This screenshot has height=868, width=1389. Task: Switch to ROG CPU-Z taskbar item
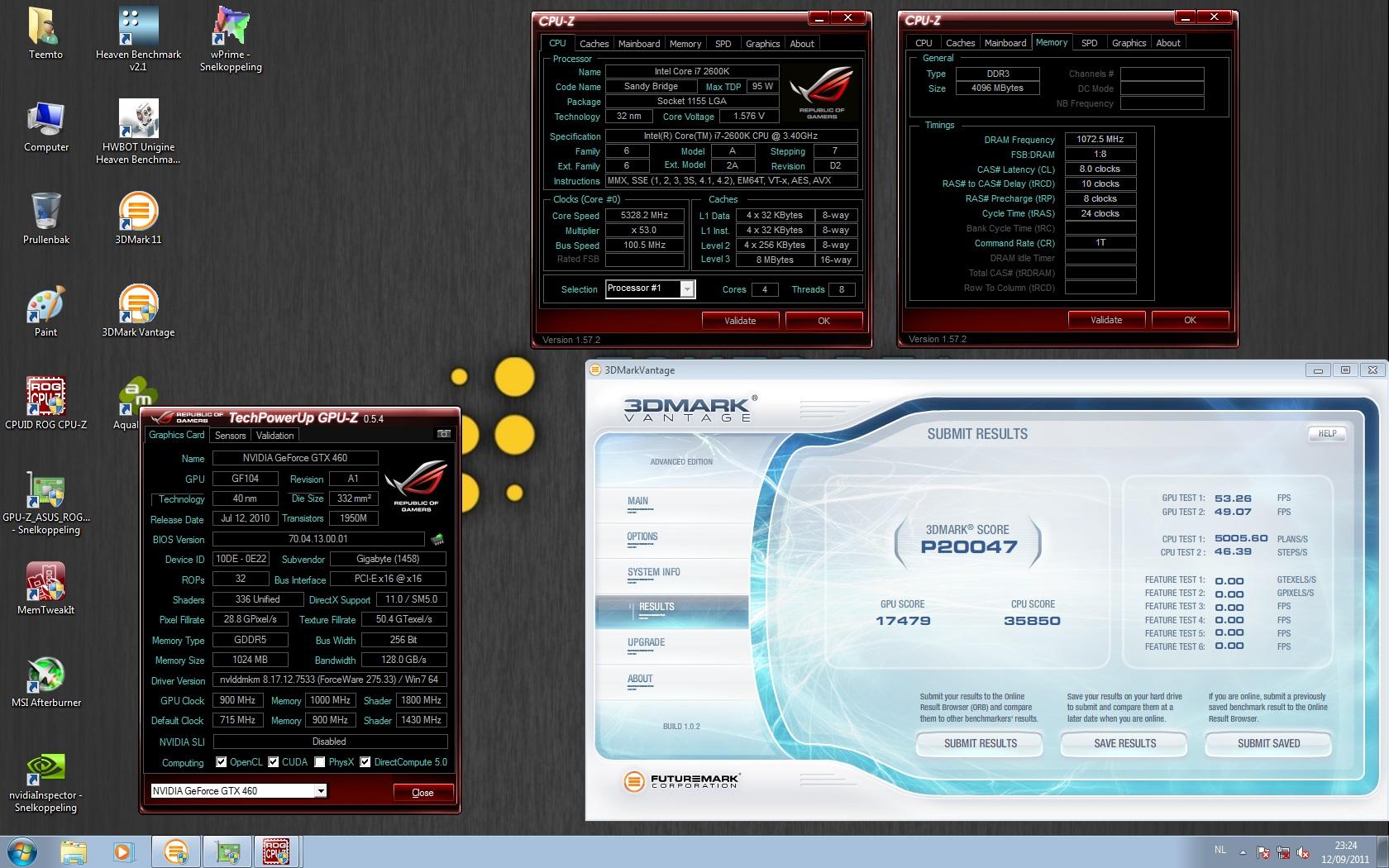click(x=277, y=851)
